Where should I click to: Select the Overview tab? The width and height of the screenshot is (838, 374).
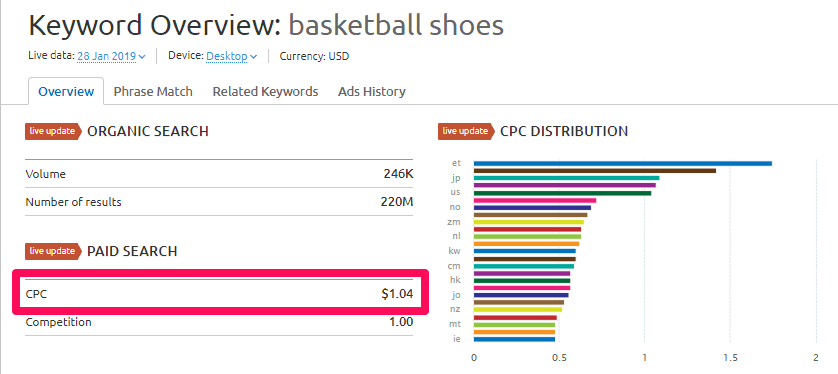click(66, 91)
